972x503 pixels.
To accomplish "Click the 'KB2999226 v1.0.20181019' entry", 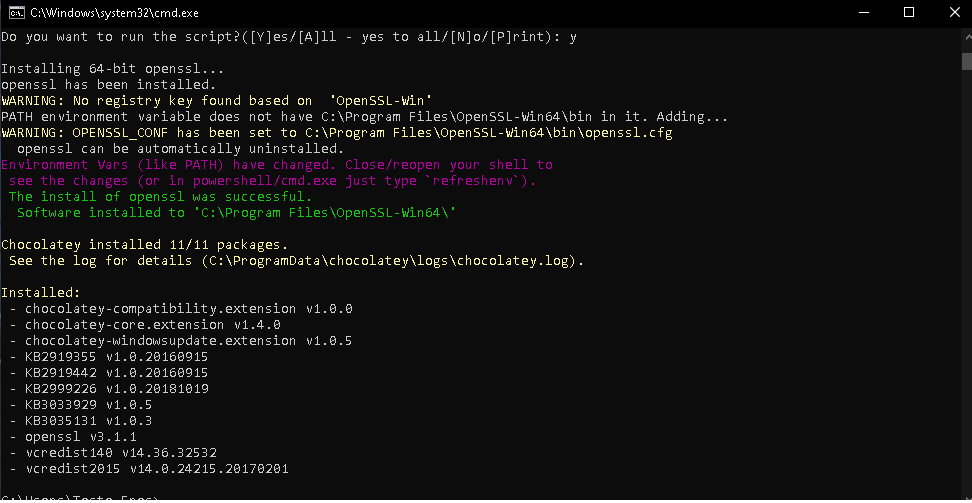I will 117,389.
